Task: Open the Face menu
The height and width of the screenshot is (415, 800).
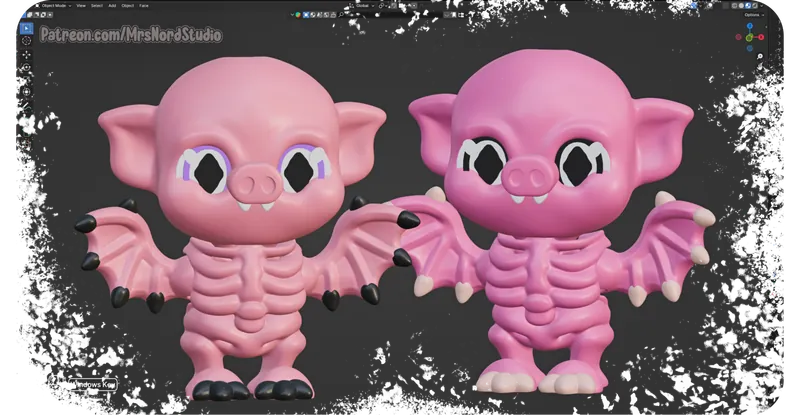Action: pos(144,6)
